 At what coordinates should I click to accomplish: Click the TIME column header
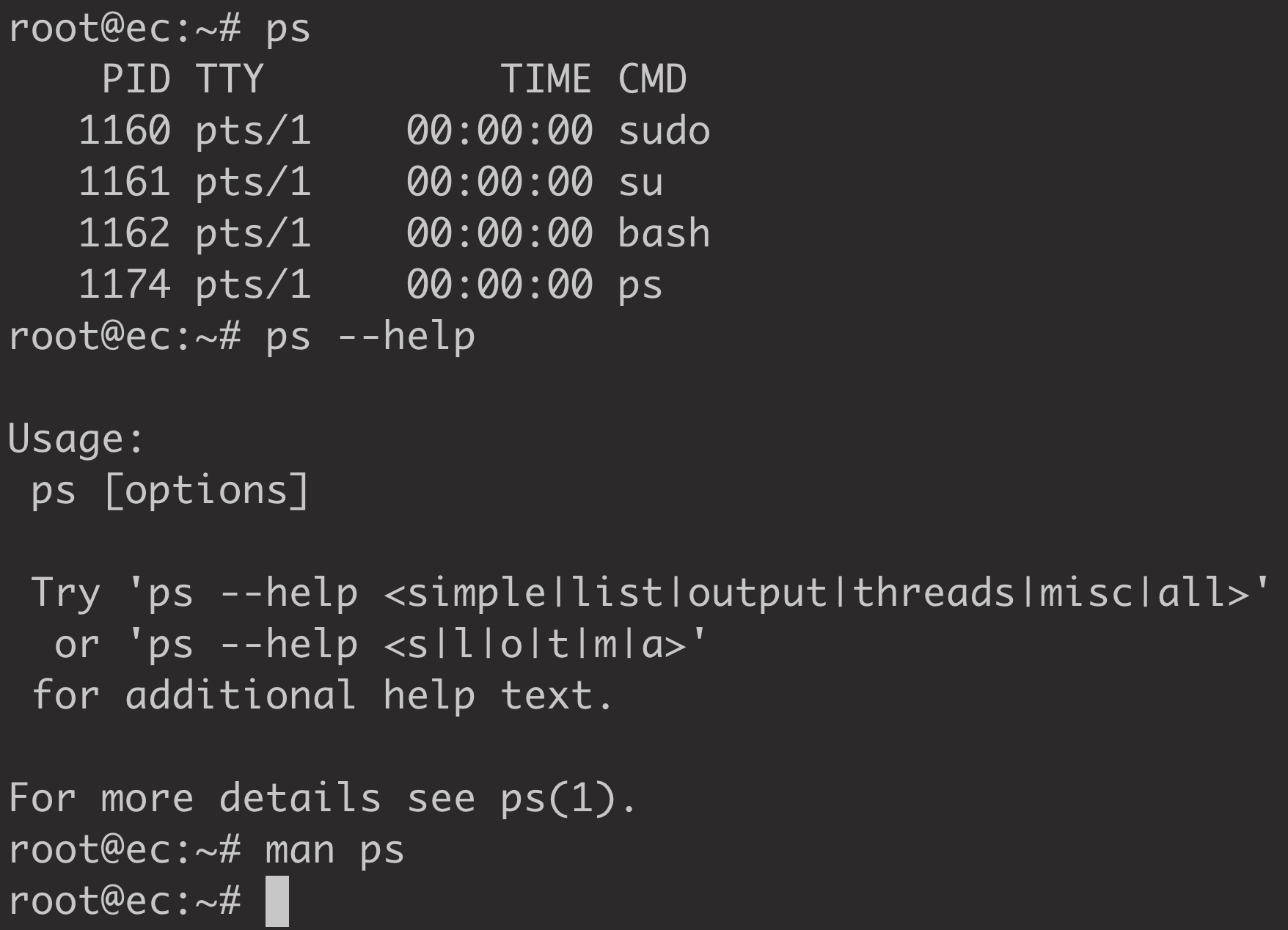(x=546, y=79)
